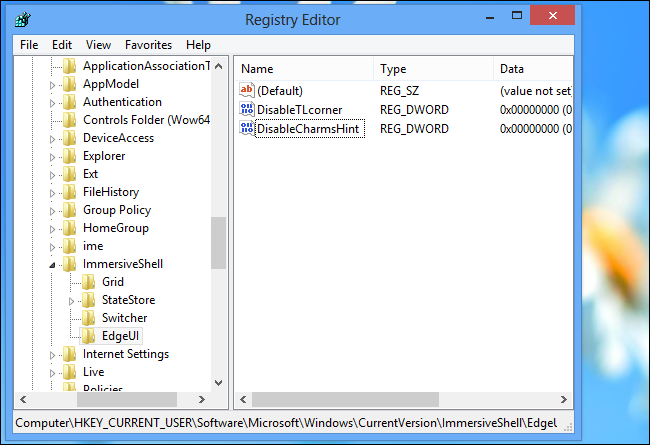Open the Favorites menu
Screen dimensions: 650x445
point(148,45)
